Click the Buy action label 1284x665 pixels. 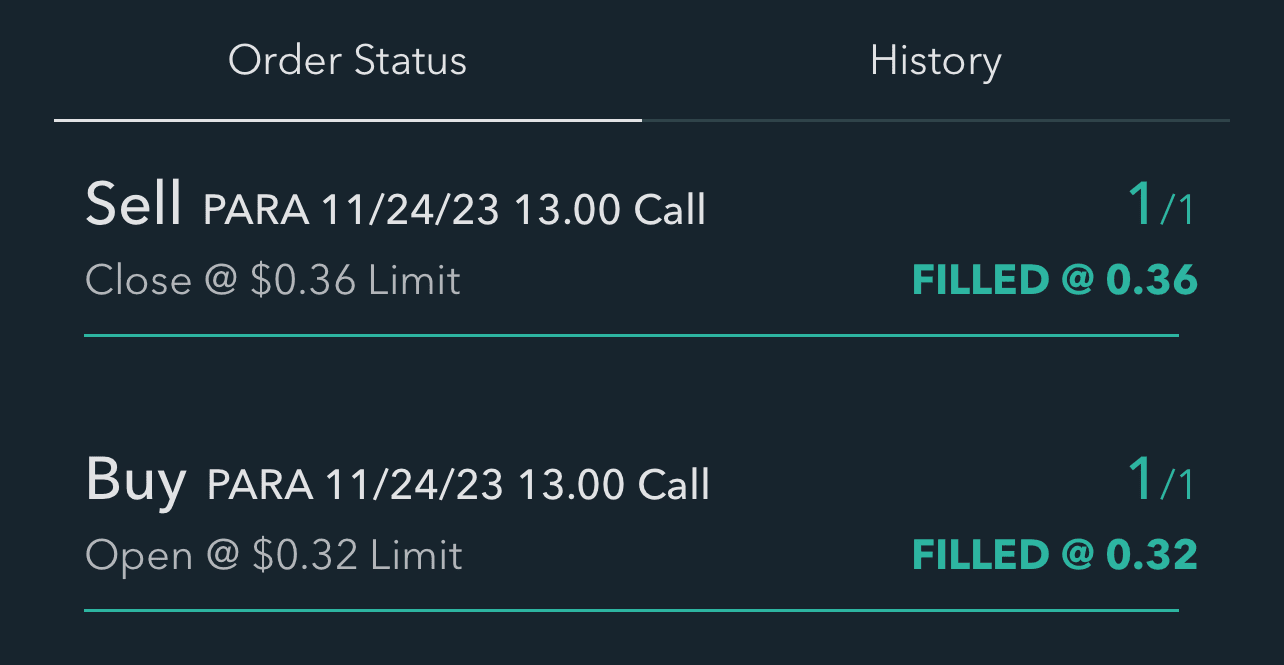(x=136, y=479)
